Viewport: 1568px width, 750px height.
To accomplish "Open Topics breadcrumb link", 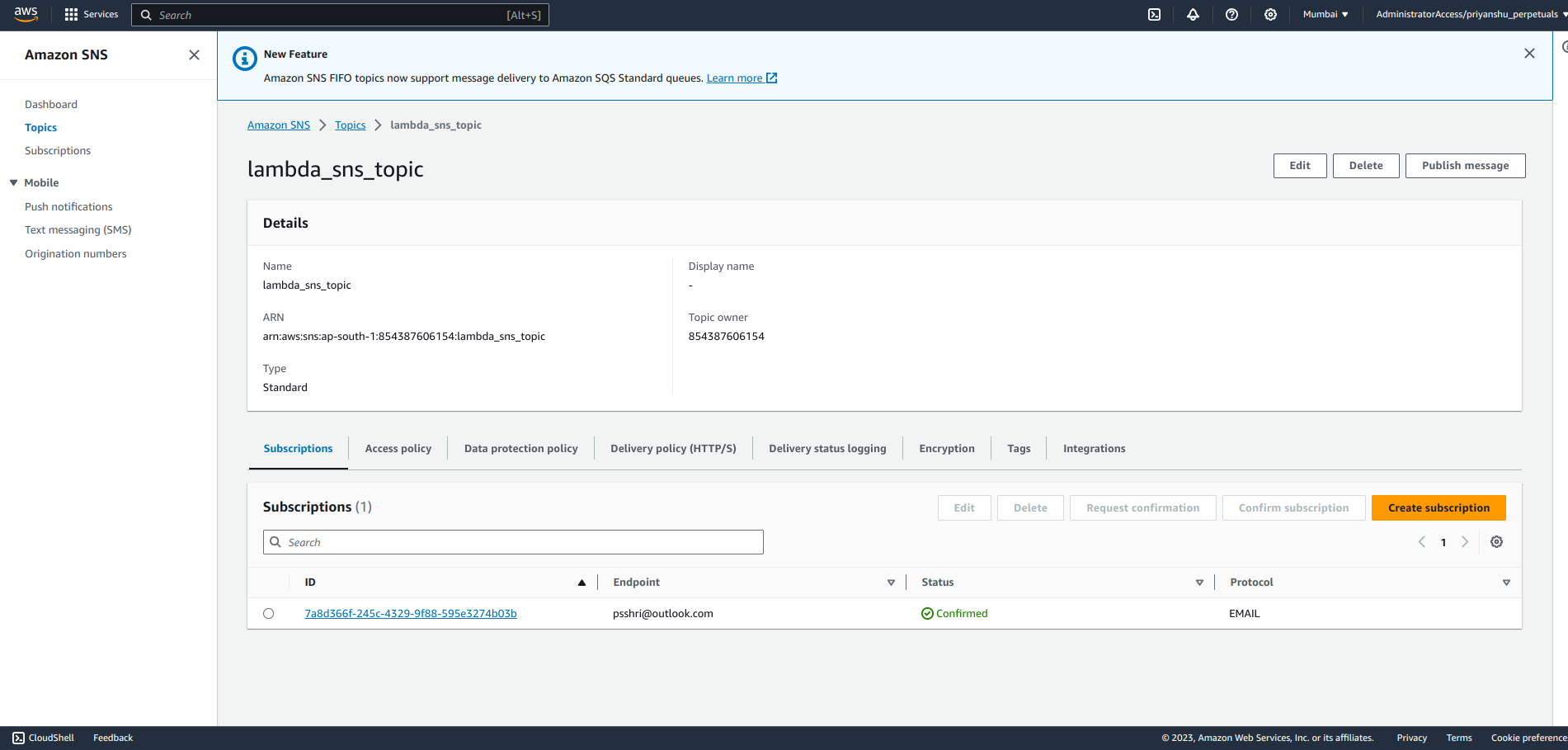I will click(350, 125).
